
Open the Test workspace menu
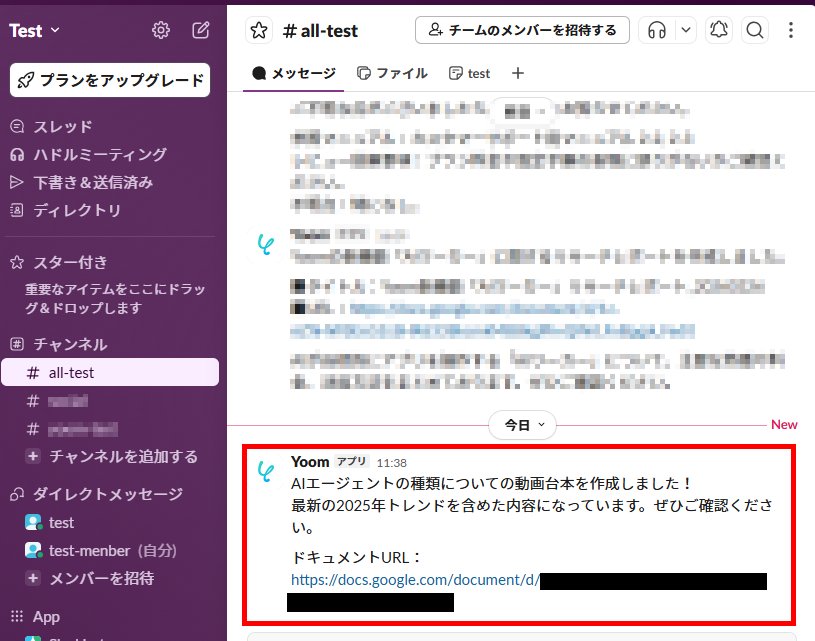34,31
